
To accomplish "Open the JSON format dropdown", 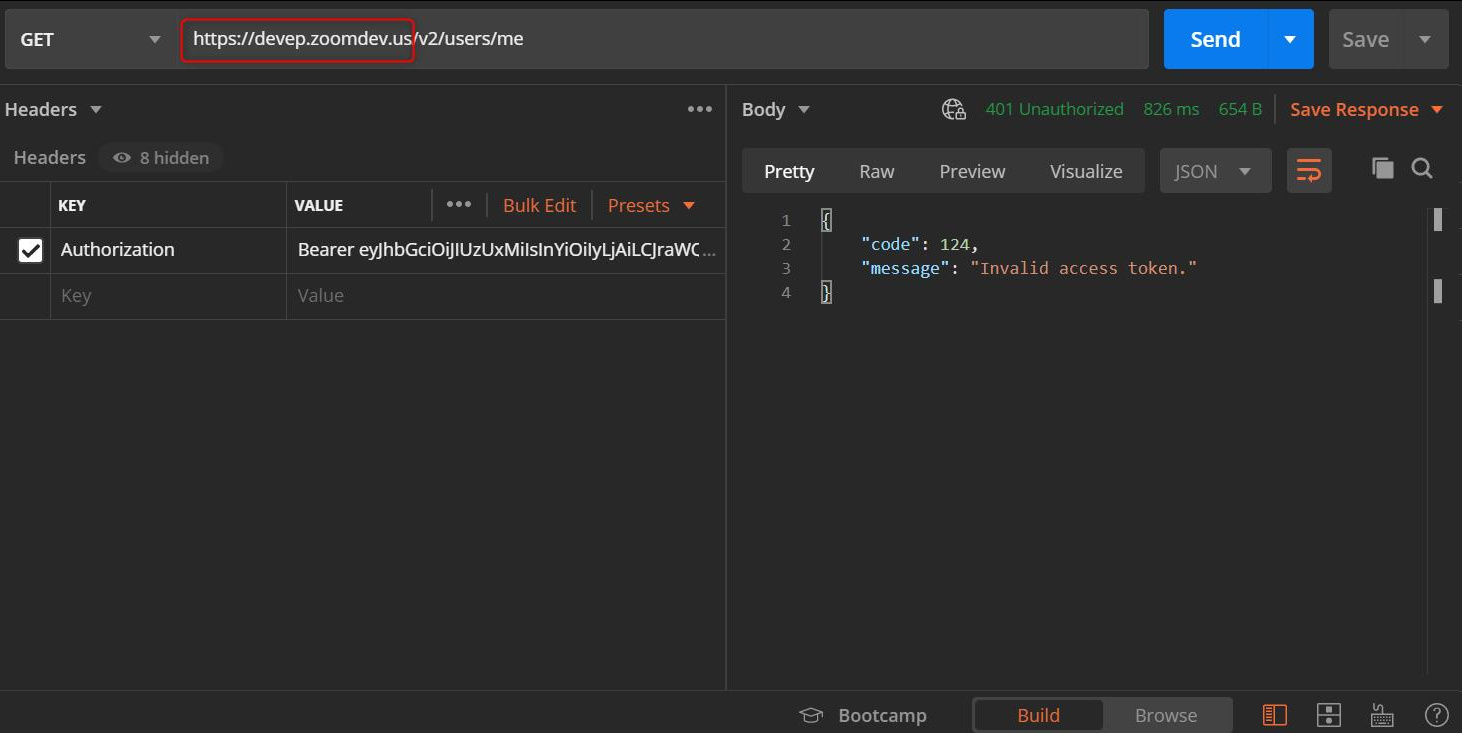I will click(x=1215, y=171).
